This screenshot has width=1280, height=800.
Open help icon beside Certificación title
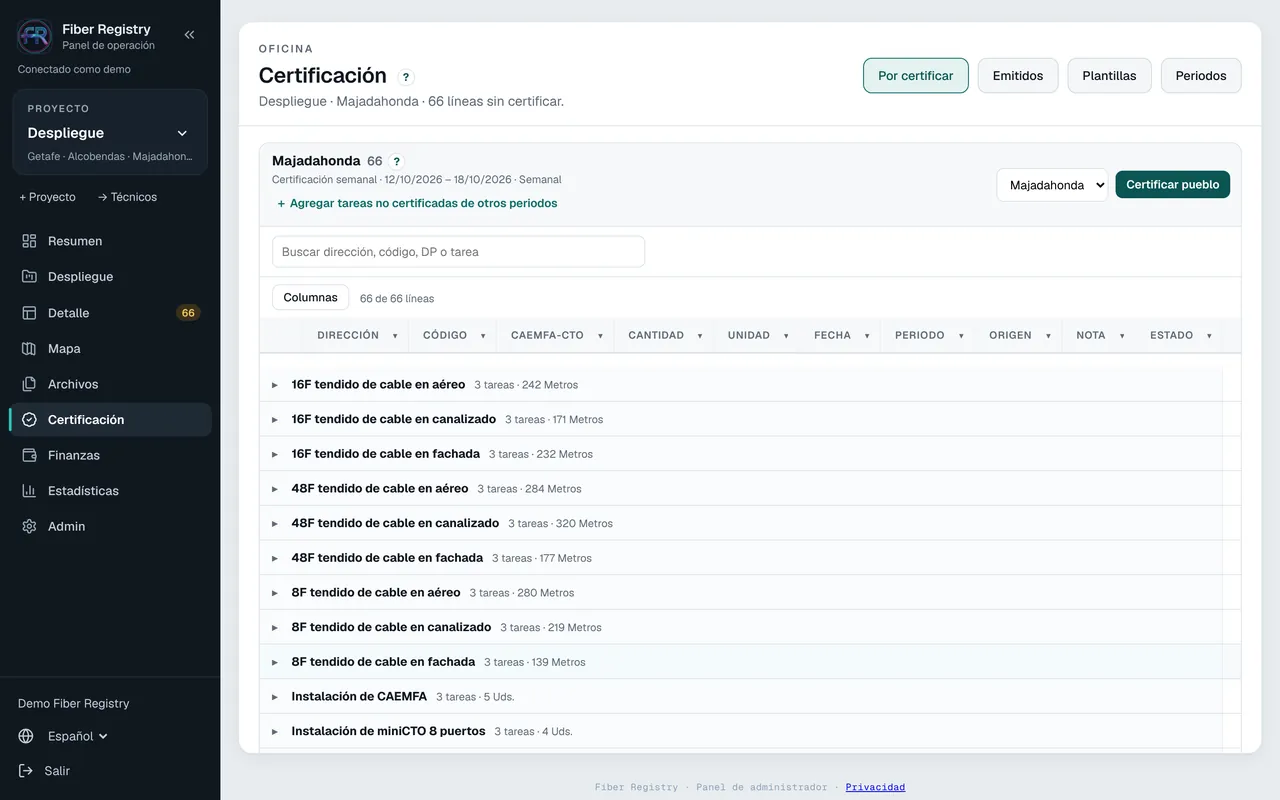pyautogui.click(x=406, y=77)
